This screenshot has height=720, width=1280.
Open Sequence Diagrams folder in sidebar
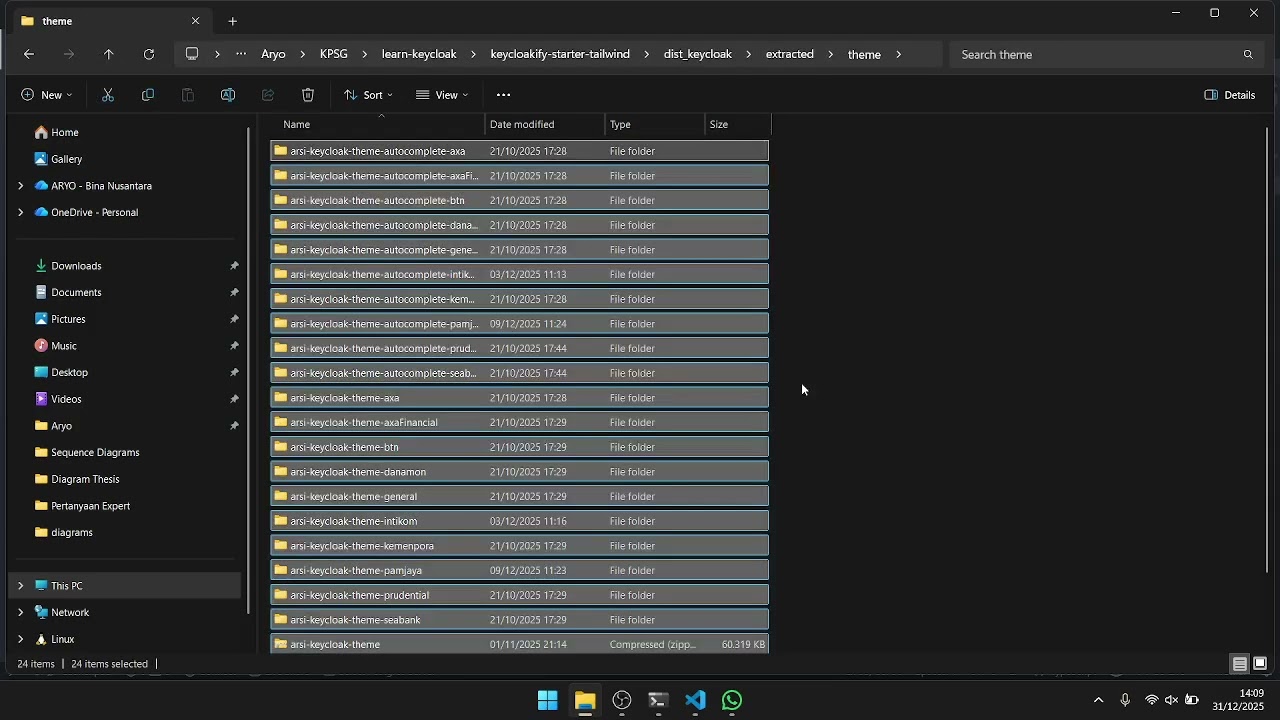pos(95,453)
